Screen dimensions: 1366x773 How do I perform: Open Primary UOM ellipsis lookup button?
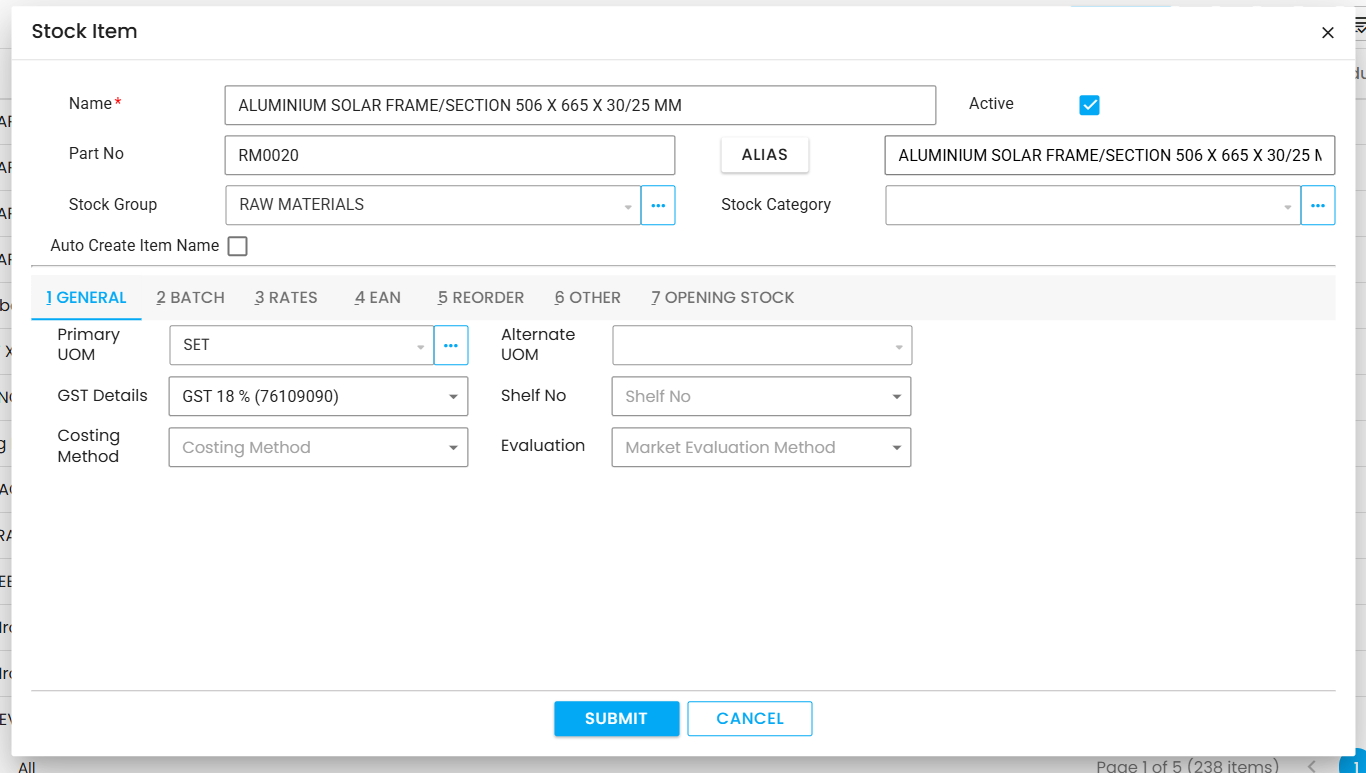click(x=451, y=345)
